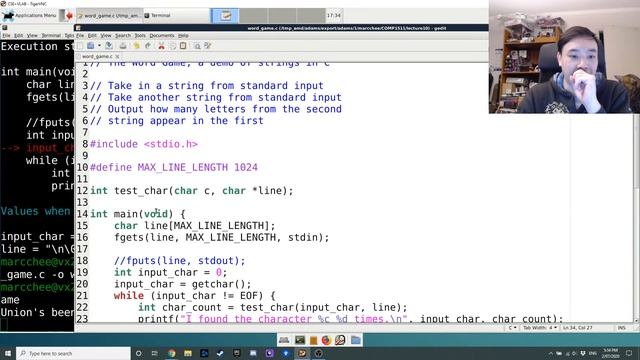Image resolution: width=640 pixels, height=360 pixels.
Task: Click the Redo icon in gedit toolbar
Action: (148, 46)
